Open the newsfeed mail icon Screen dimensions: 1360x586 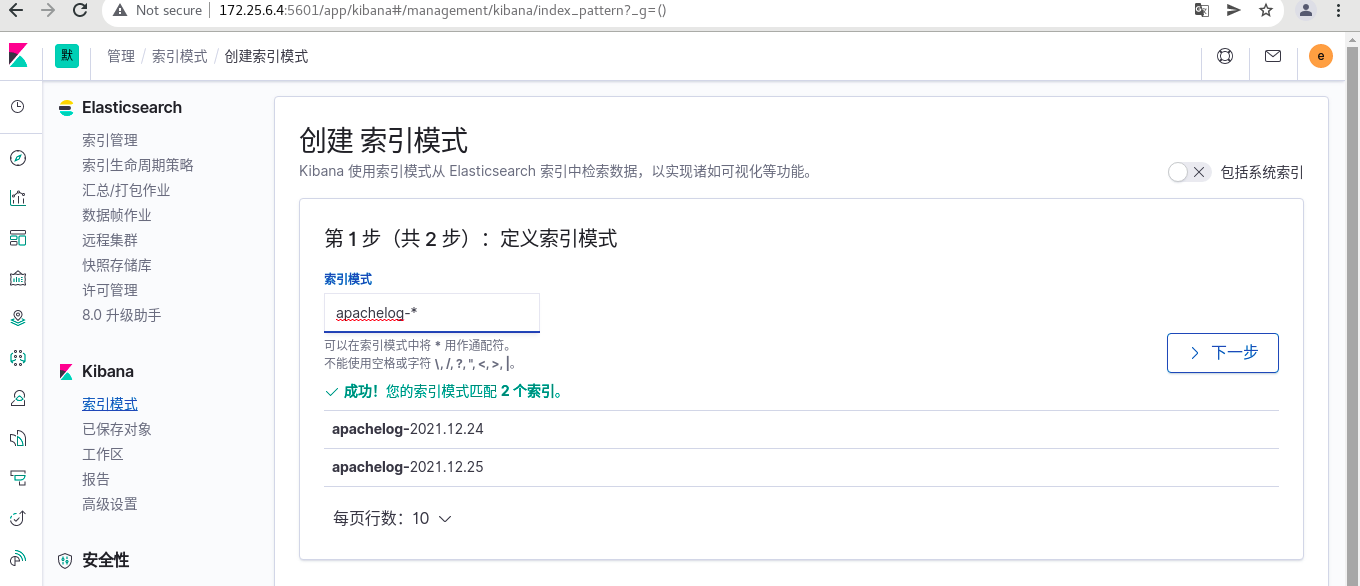click(x=1273, y=56)
